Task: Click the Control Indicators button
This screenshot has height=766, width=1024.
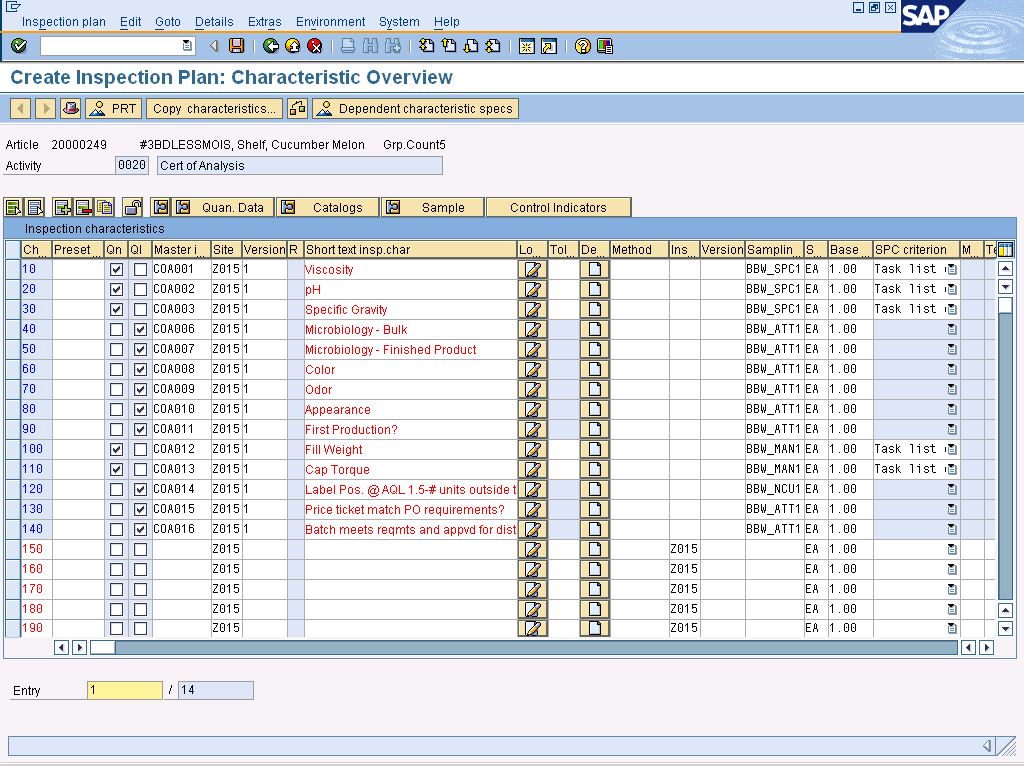Action: pos(558,208)
